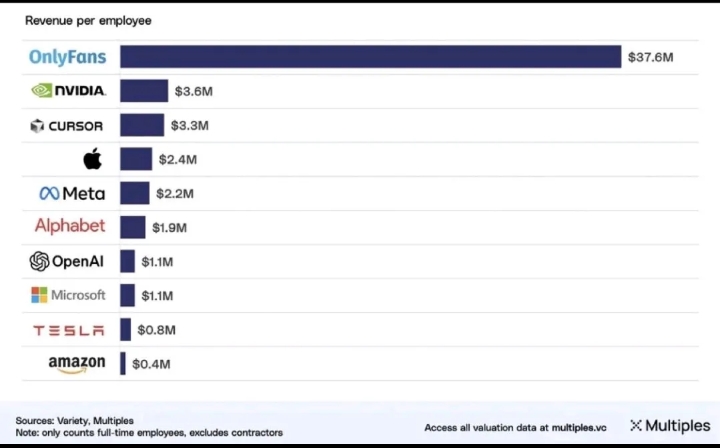720x448 pixels.
Task: Click the $2.4M Apple value label
Action: [x=177, y=159]
